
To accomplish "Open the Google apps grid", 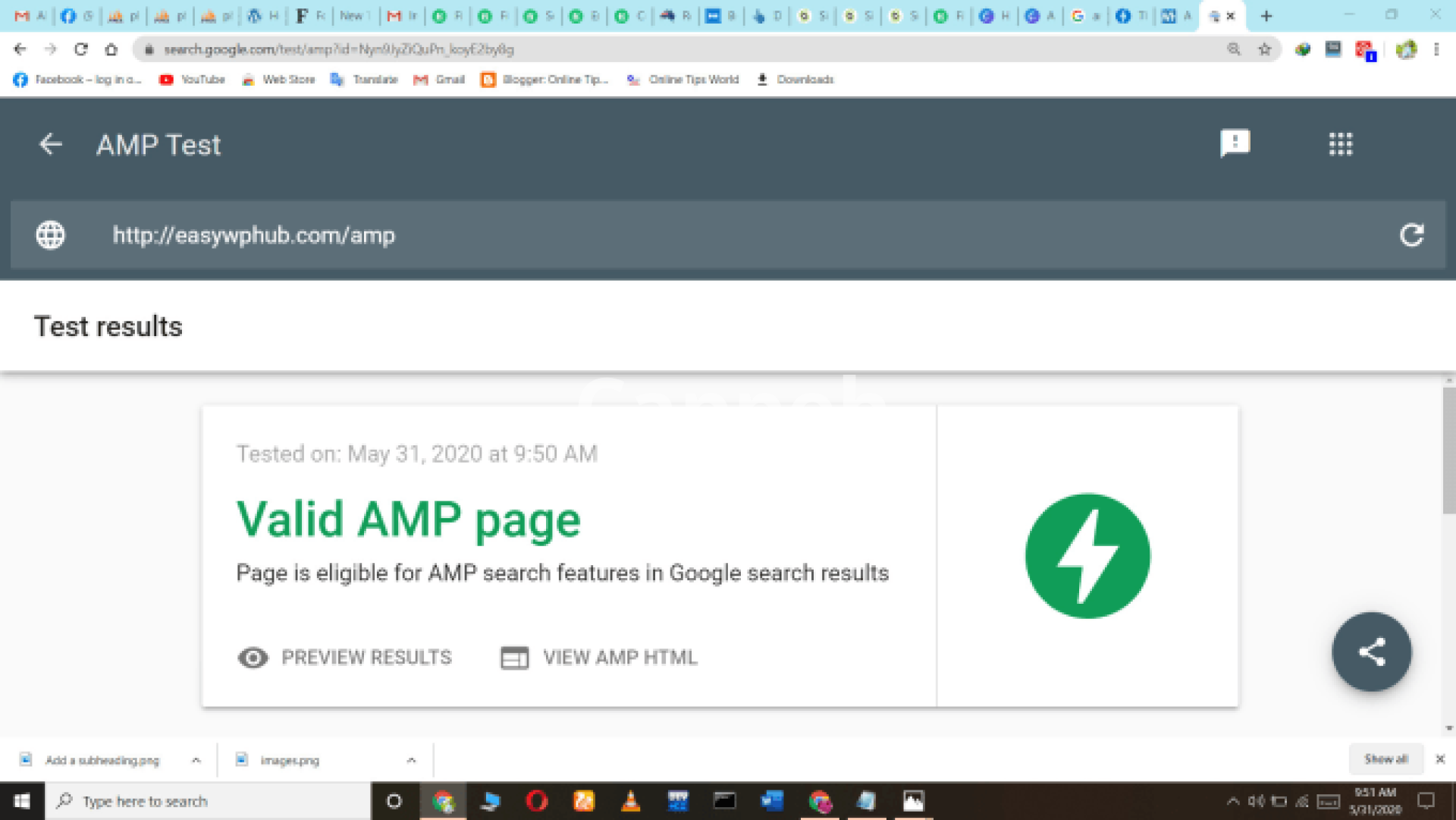I will (1340, 144).
